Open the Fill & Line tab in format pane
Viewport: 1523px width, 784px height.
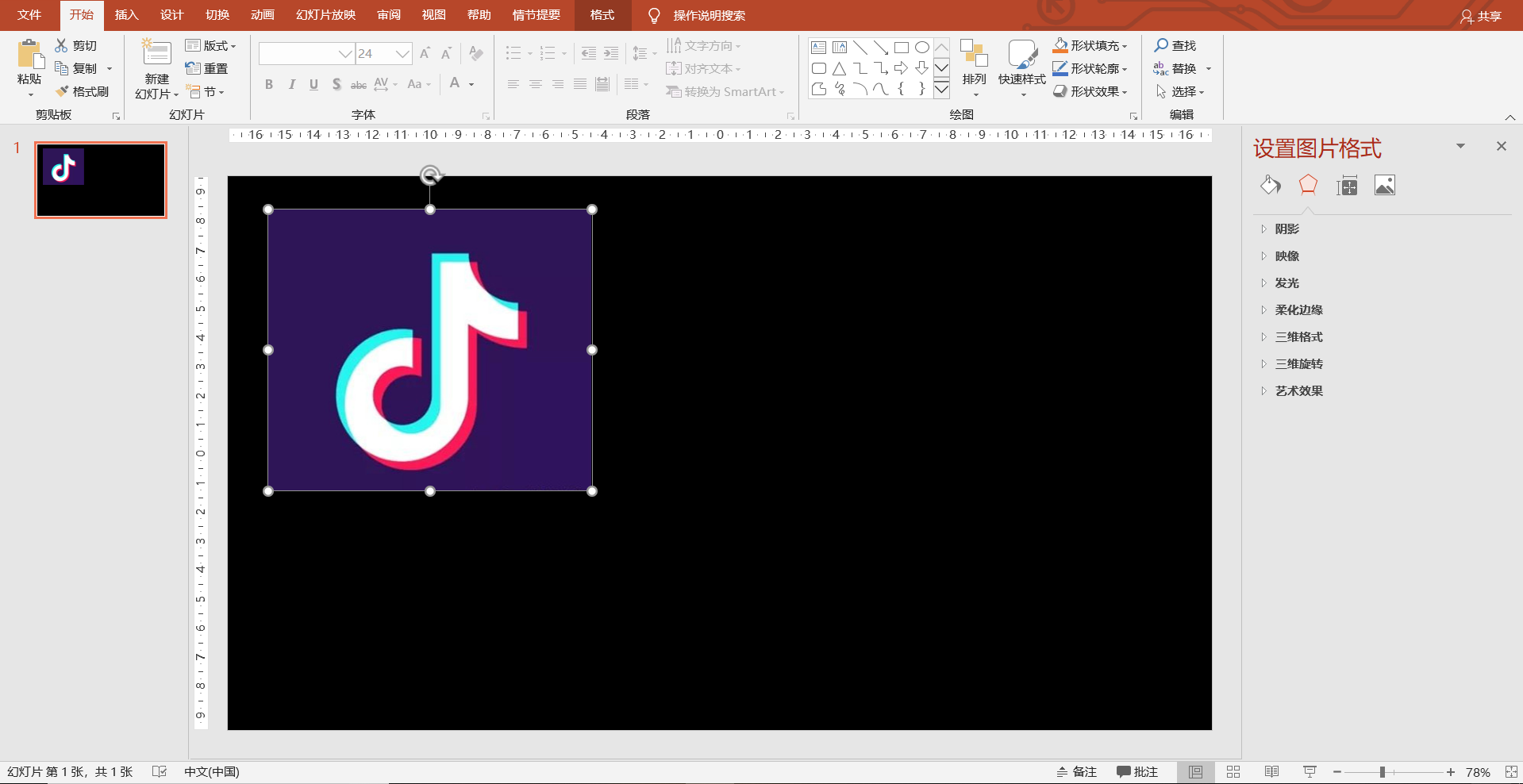[1270, 186]
